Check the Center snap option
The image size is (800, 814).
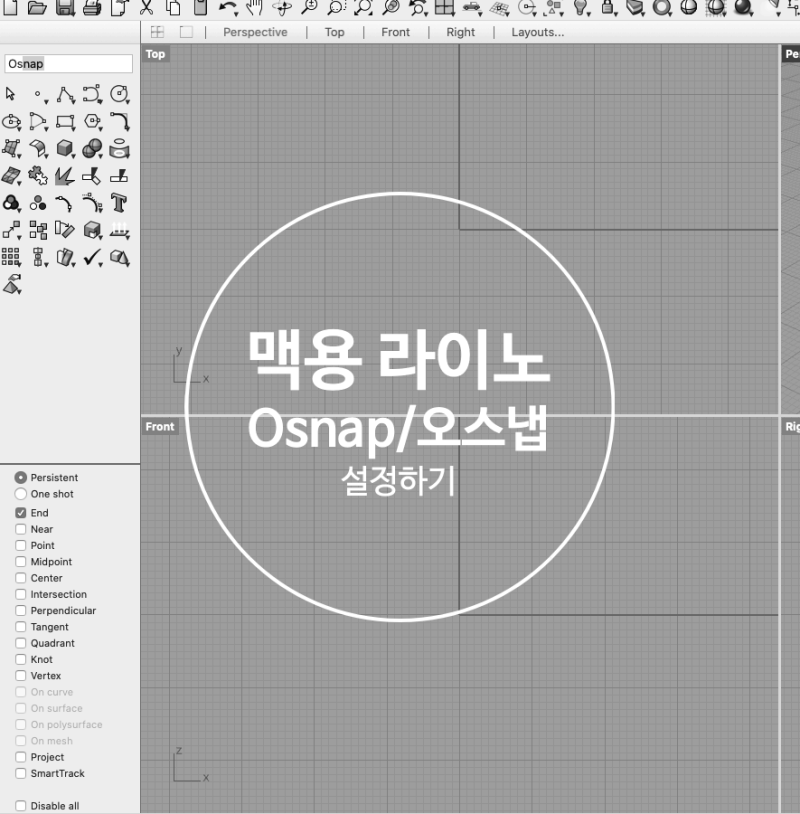coord(21,578)
